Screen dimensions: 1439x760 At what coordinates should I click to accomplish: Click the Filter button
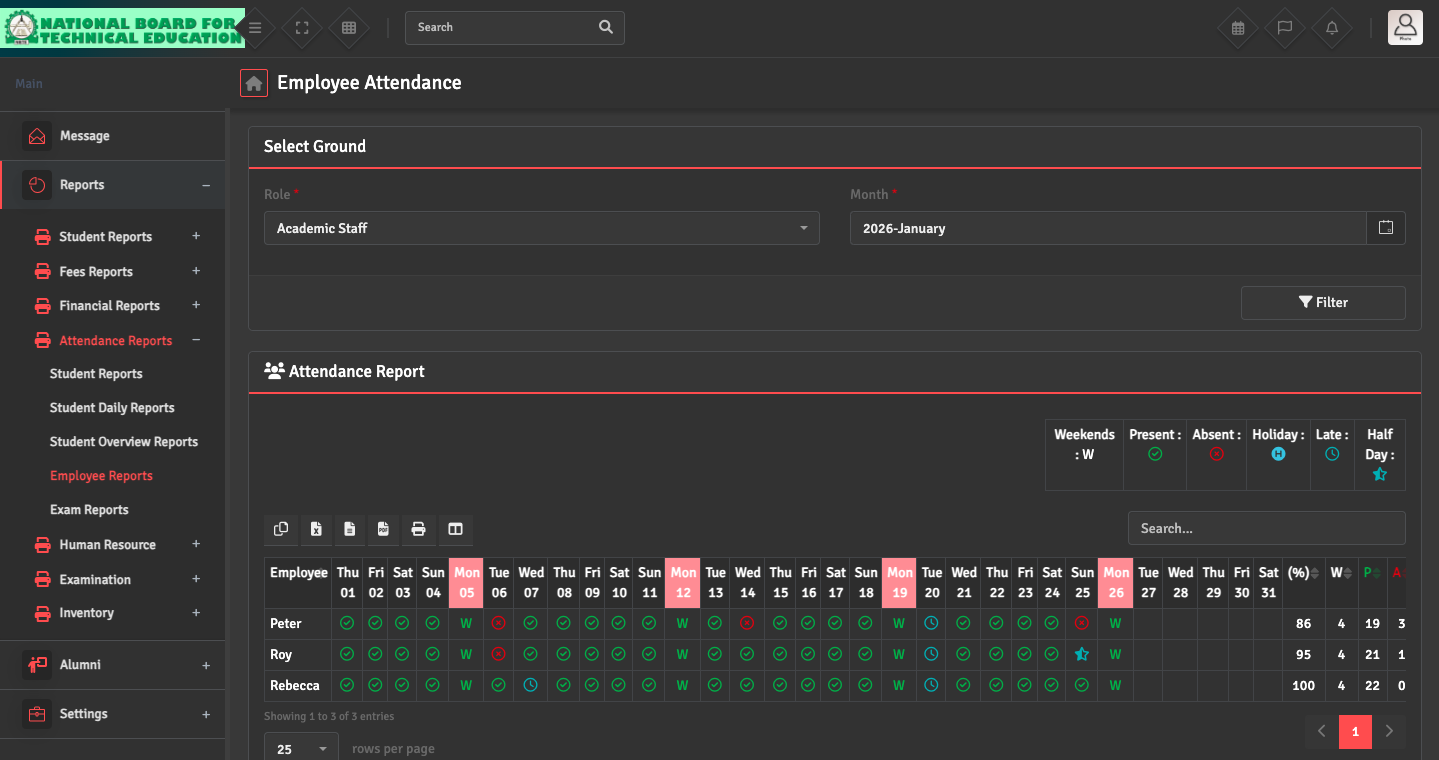tap(1322, 302)
